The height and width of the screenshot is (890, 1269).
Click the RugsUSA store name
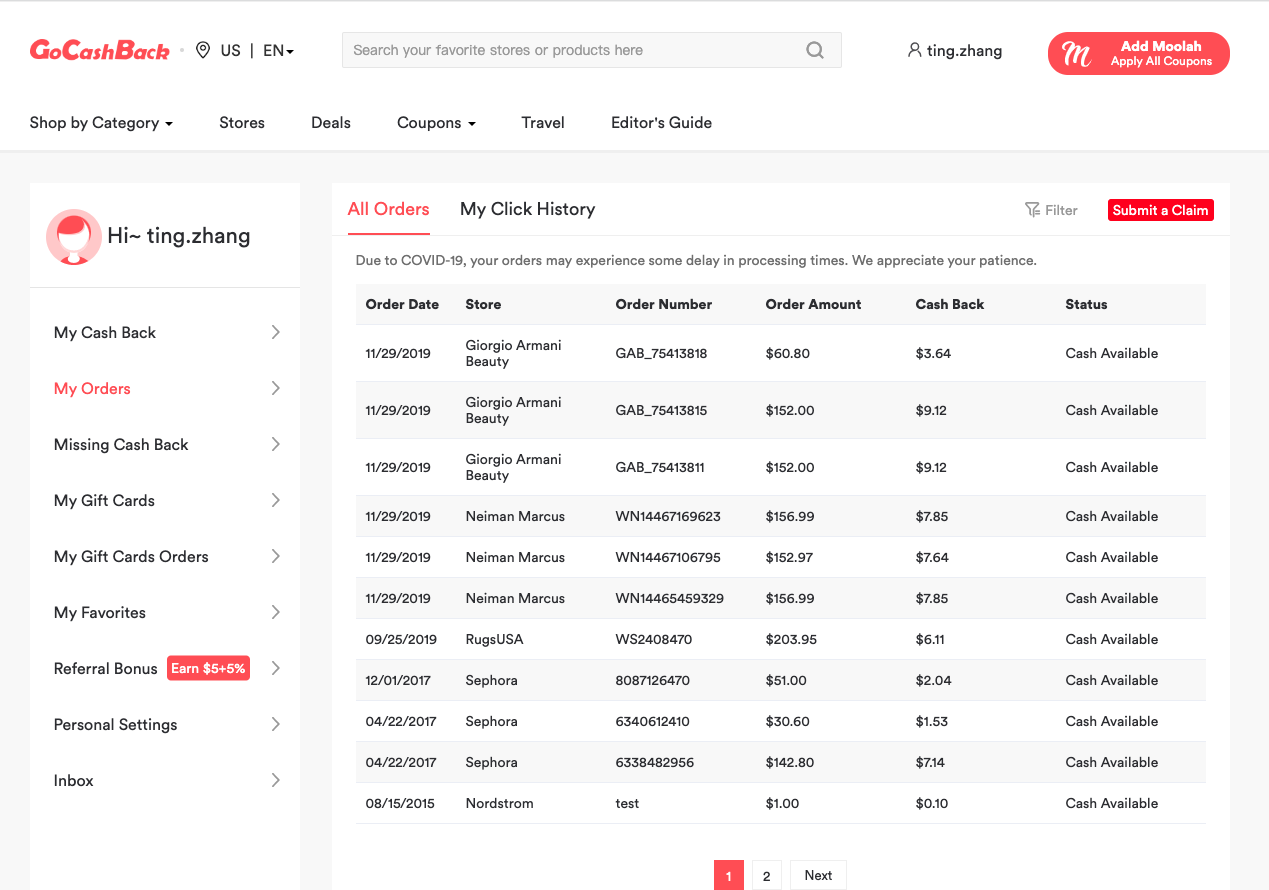point(494,639)
